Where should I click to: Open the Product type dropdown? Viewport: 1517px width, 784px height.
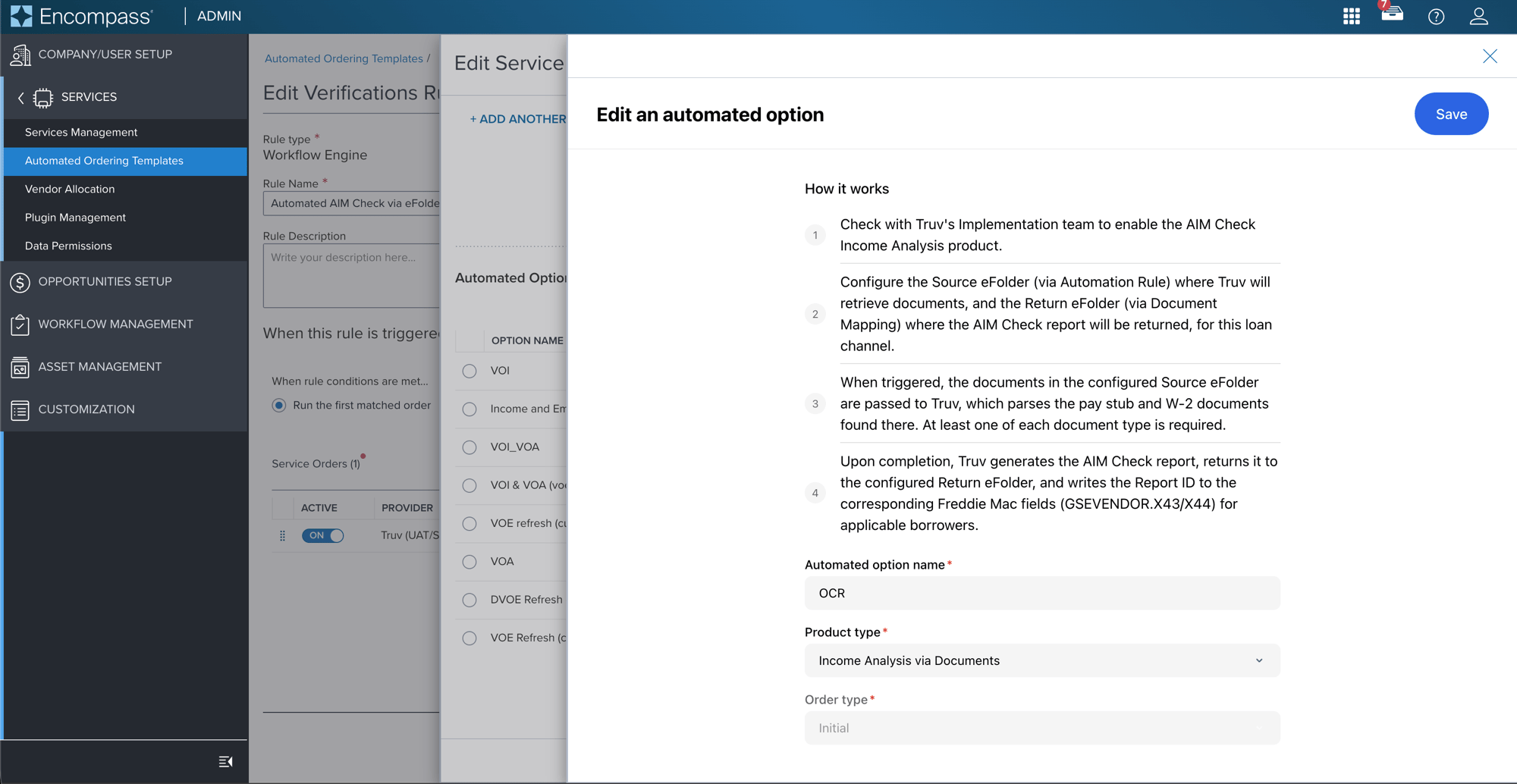point(1042,660)
